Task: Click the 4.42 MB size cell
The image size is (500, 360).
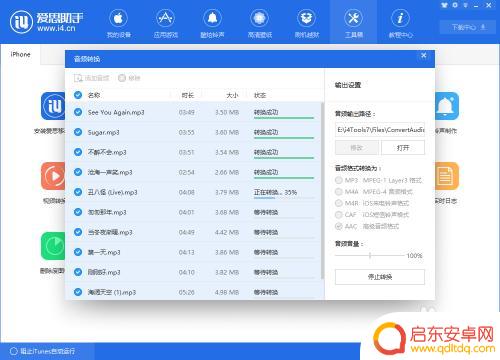Action: coord(227,232)
